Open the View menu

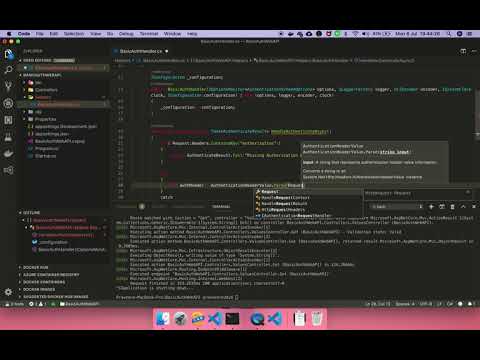coord(96,34)
